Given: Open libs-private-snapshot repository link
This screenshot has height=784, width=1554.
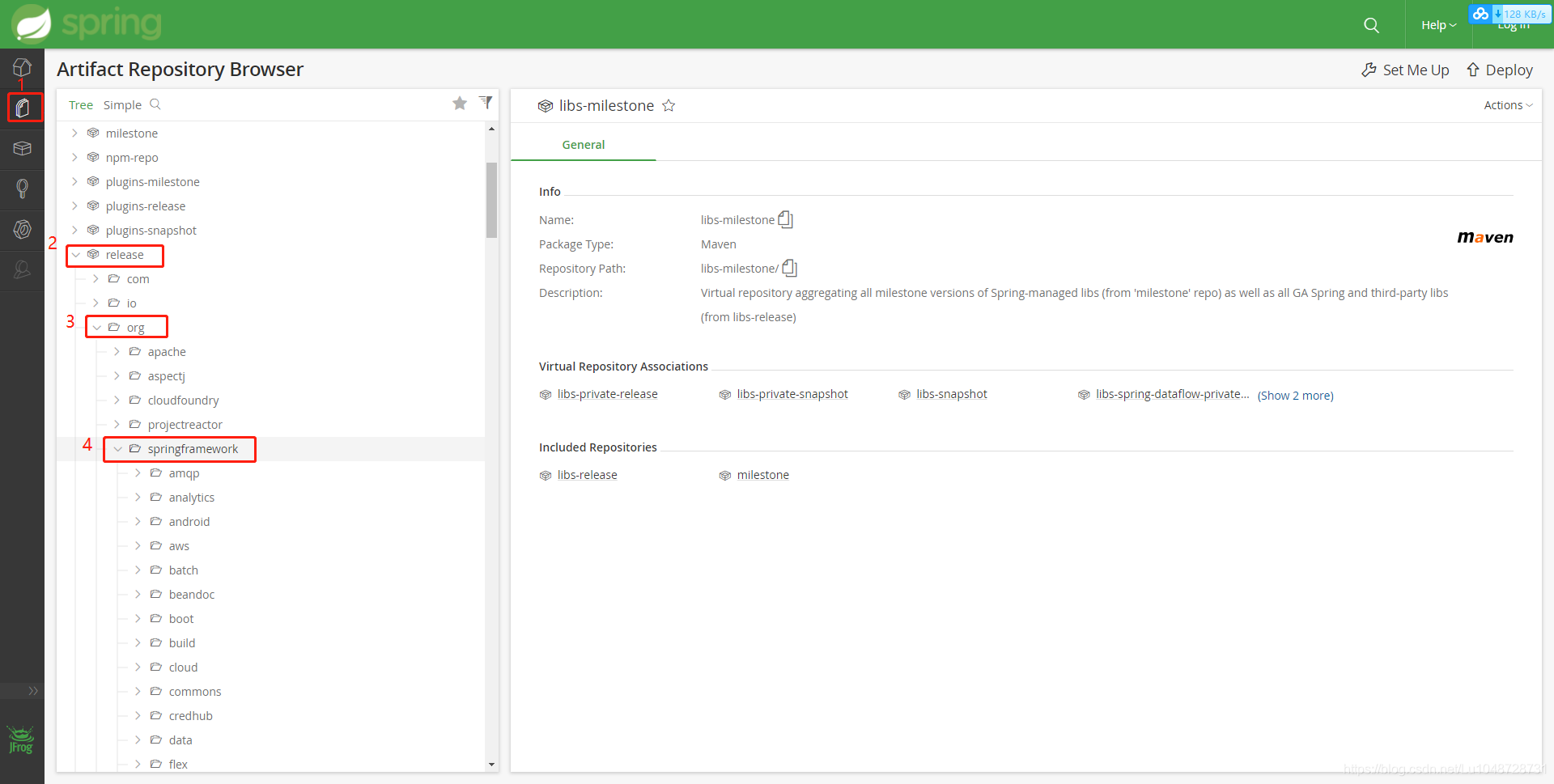Looking at the screenshot, I should (792, 394).
